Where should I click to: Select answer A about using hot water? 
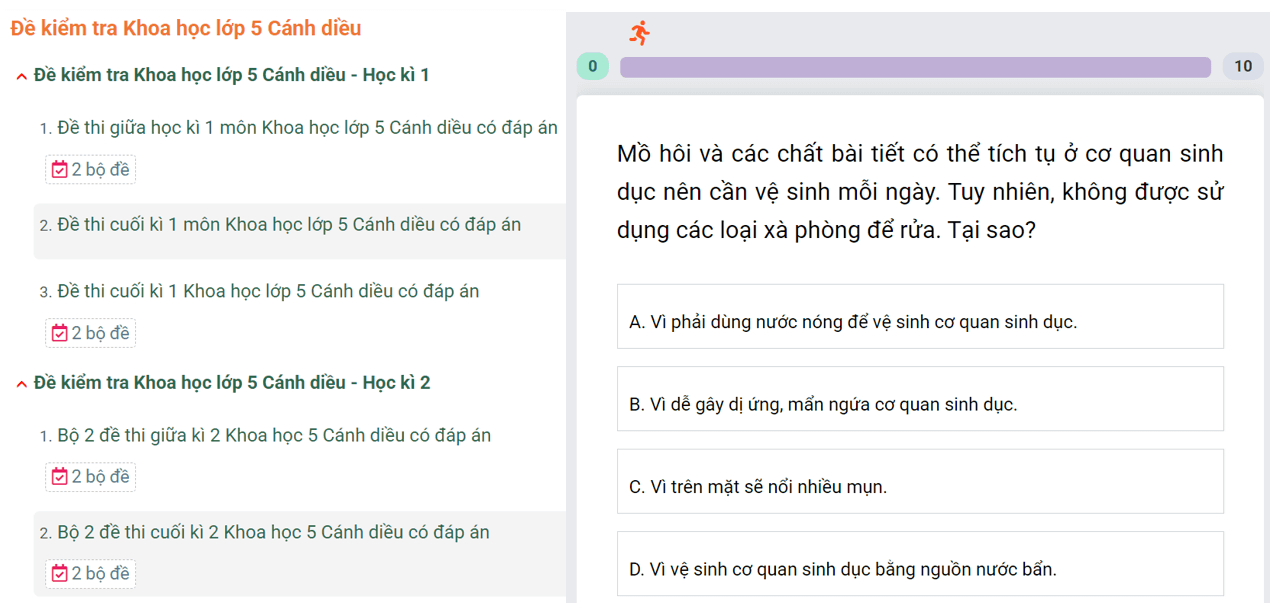click(919, 317)
